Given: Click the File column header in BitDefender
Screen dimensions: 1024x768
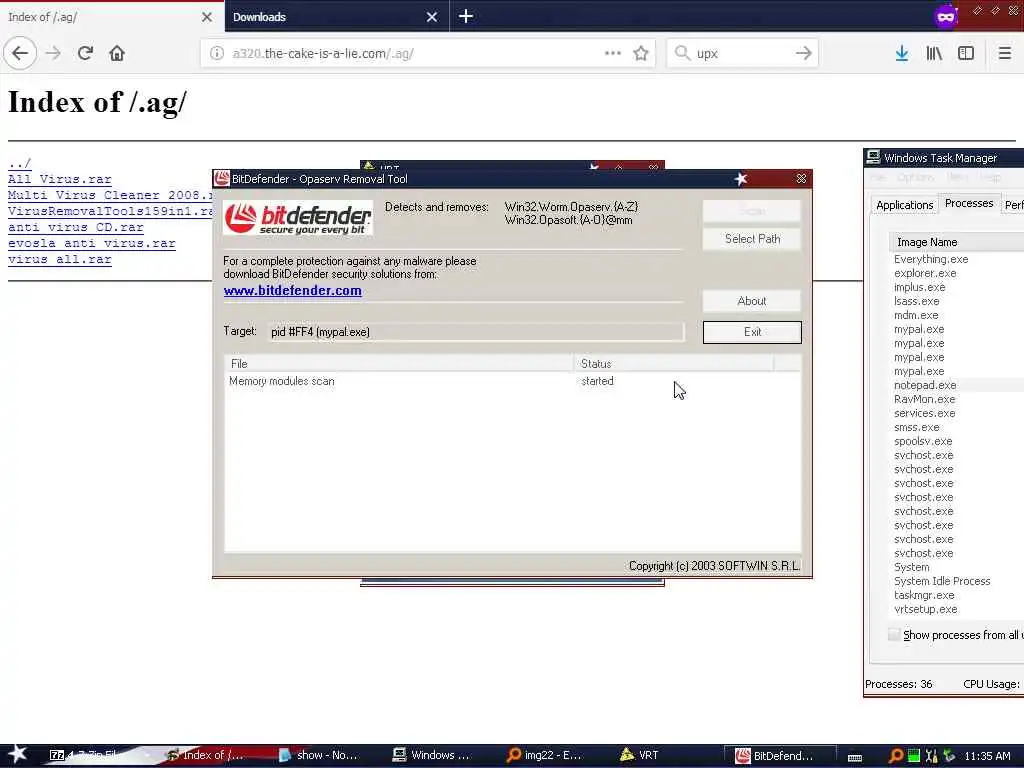Looking at the screenshot, I should (399, 364).
